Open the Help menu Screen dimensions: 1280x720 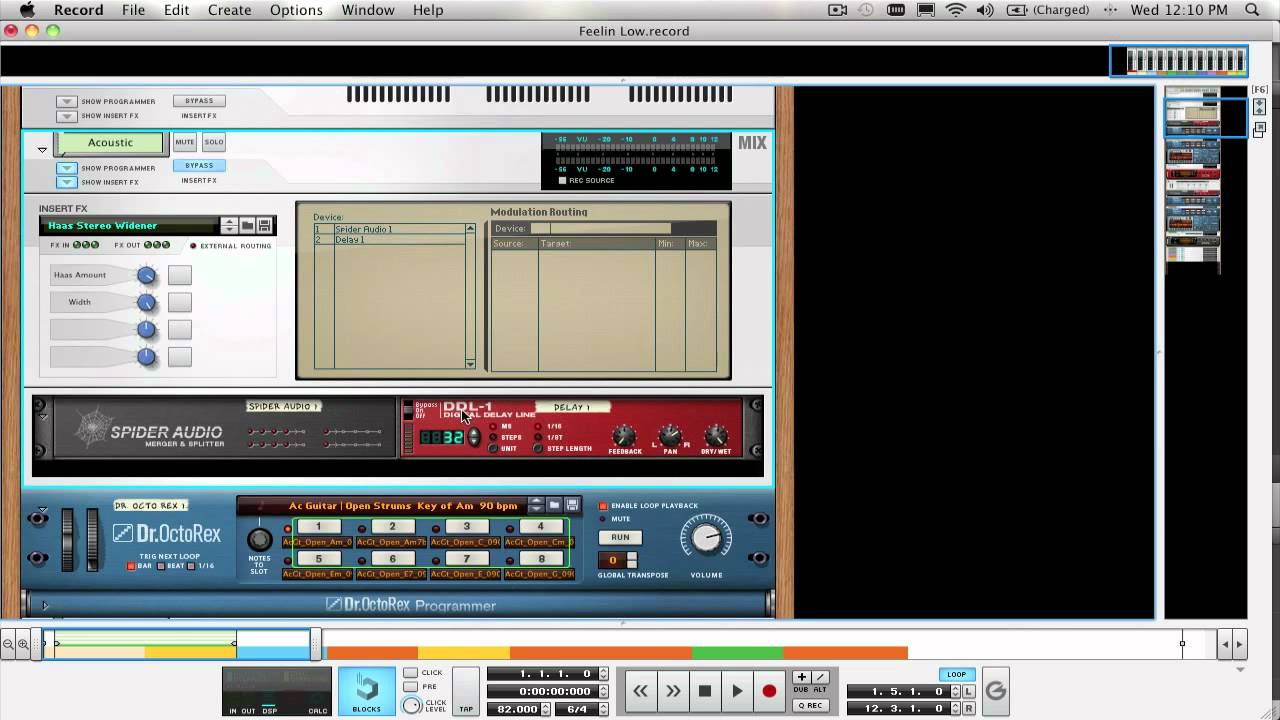pos(428,10)
